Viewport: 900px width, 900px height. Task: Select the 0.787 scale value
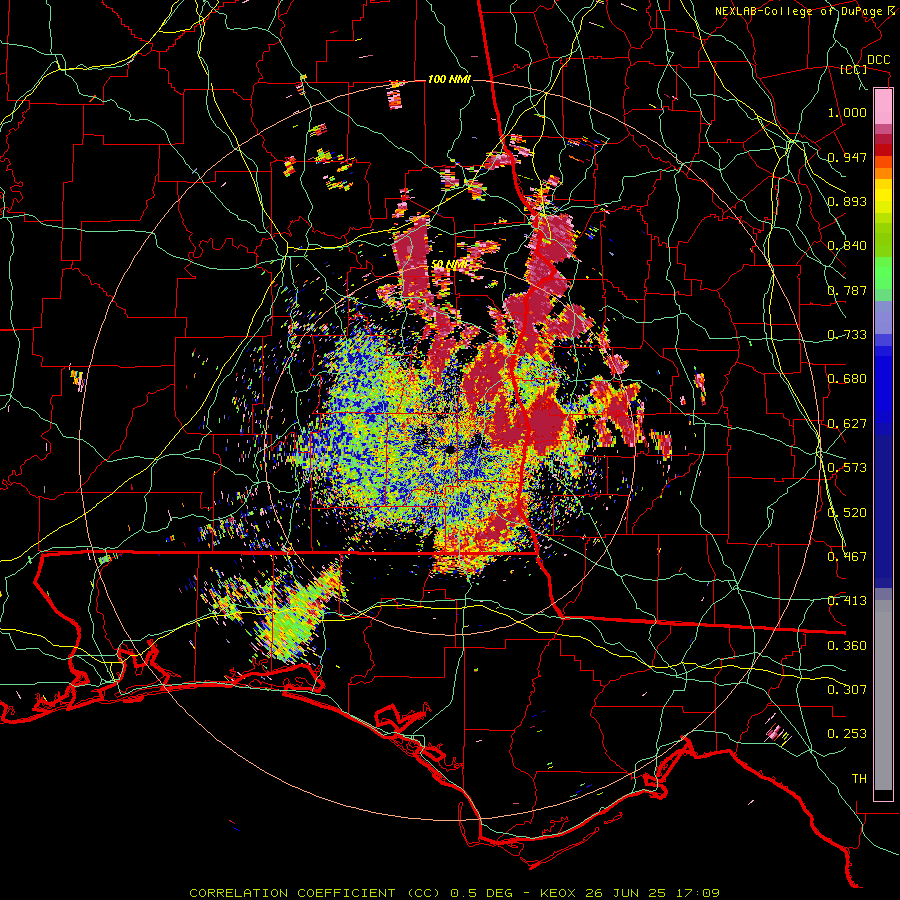(847, 290)
